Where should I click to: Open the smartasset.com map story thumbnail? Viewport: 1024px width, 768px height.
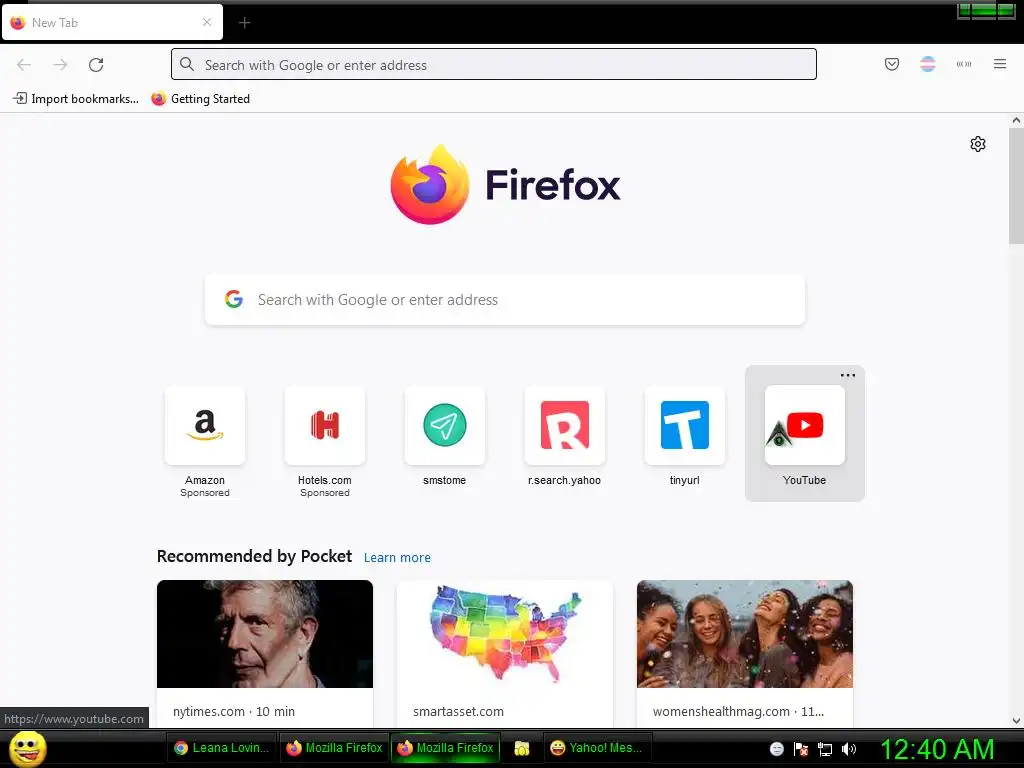[x=505, y=633]
